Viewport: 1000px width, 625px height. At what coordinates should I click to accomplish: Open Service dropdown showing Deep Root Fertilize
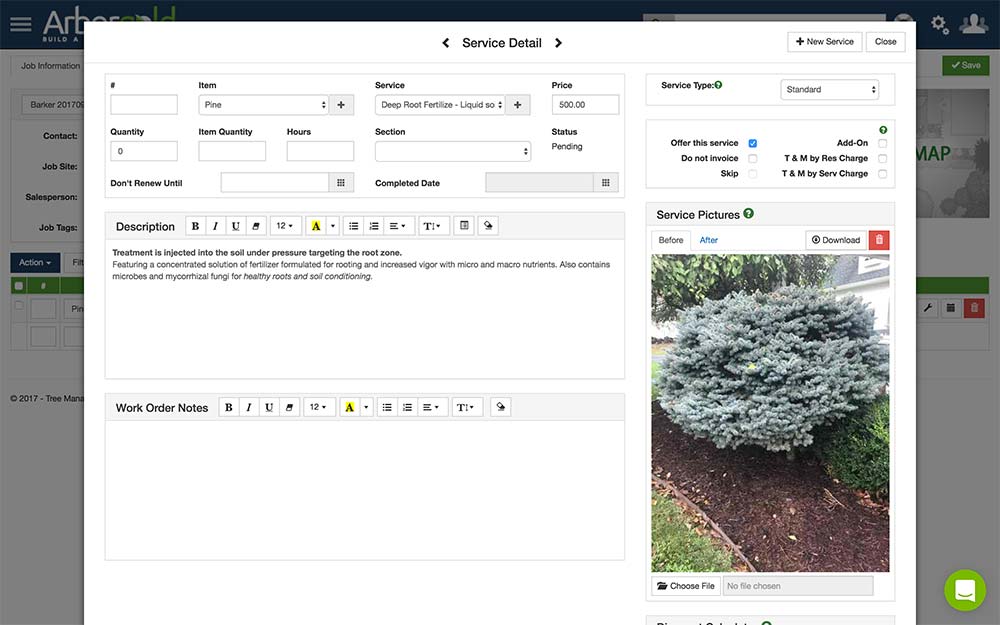(x=440, y=105)
